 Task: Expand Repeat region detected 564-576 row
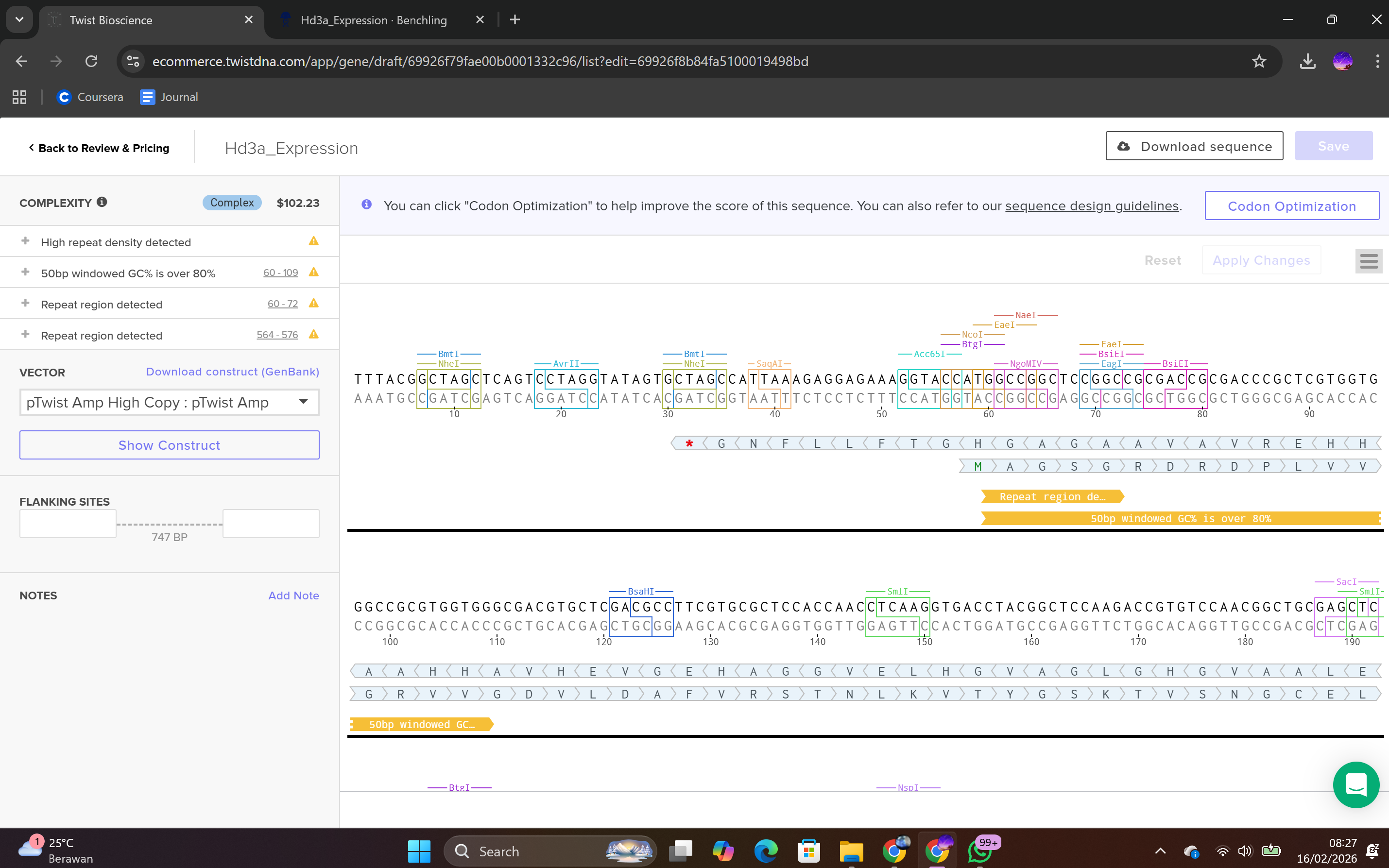coord(25,334)
